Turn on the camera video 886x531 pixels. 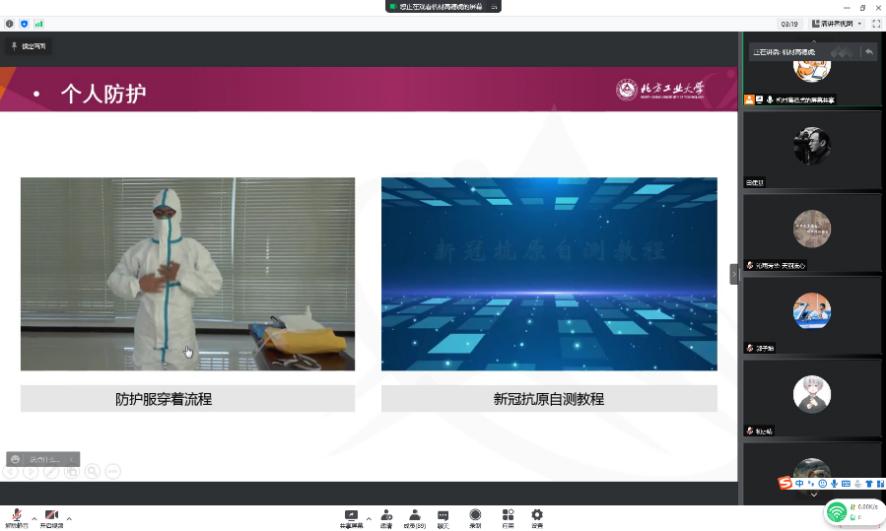pyautogui.click(x=51, y=514)
